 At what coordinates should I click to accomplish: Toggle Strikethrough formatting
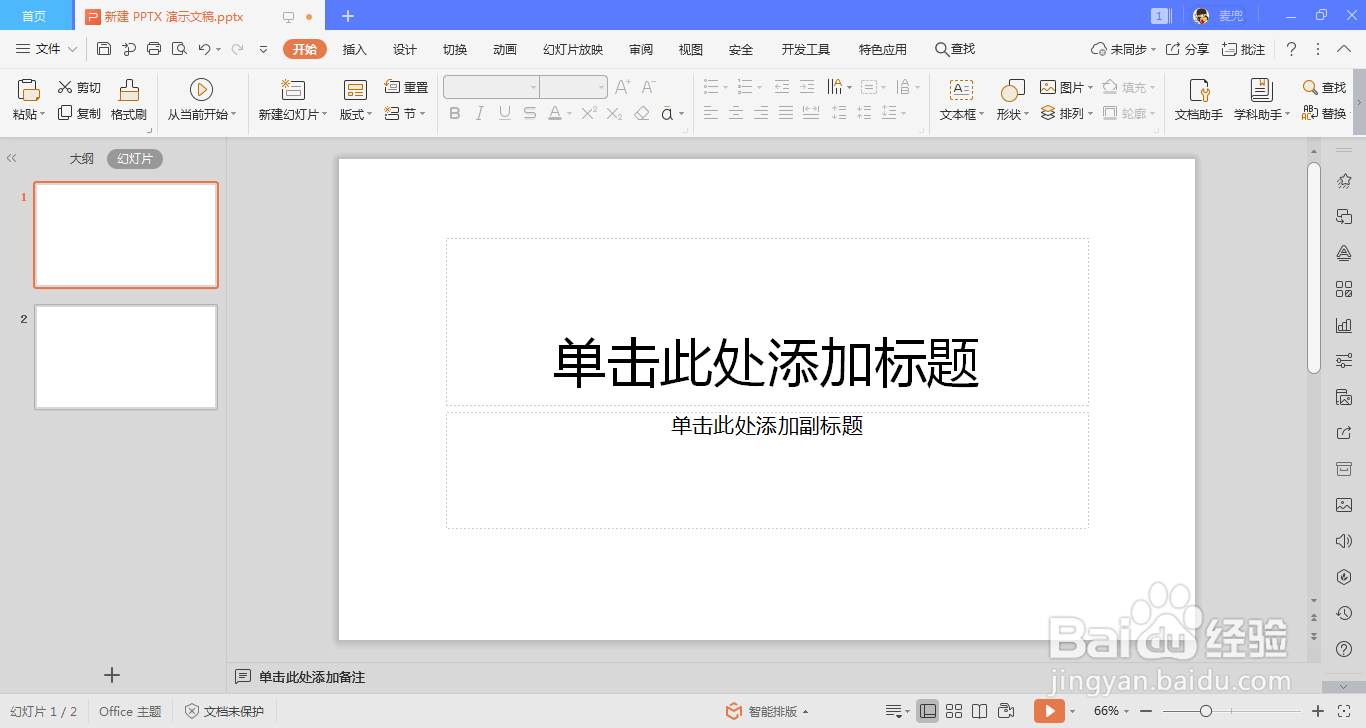pos(530,113)
